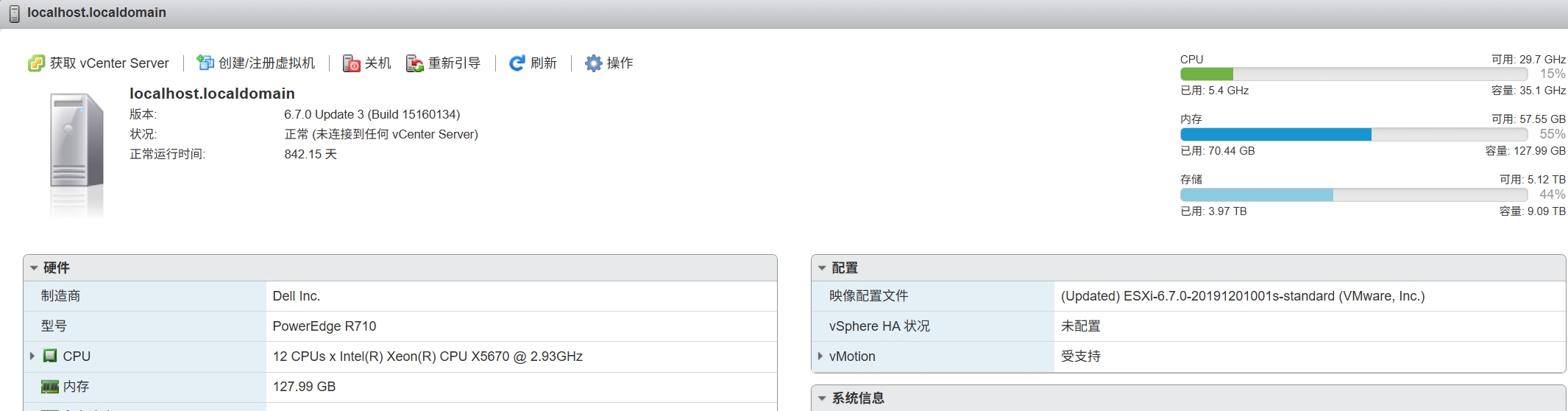1568x411 pixels.
Task: Click storage free value 可用: 5.12 TB
Action: click(x=1533, y=180)
